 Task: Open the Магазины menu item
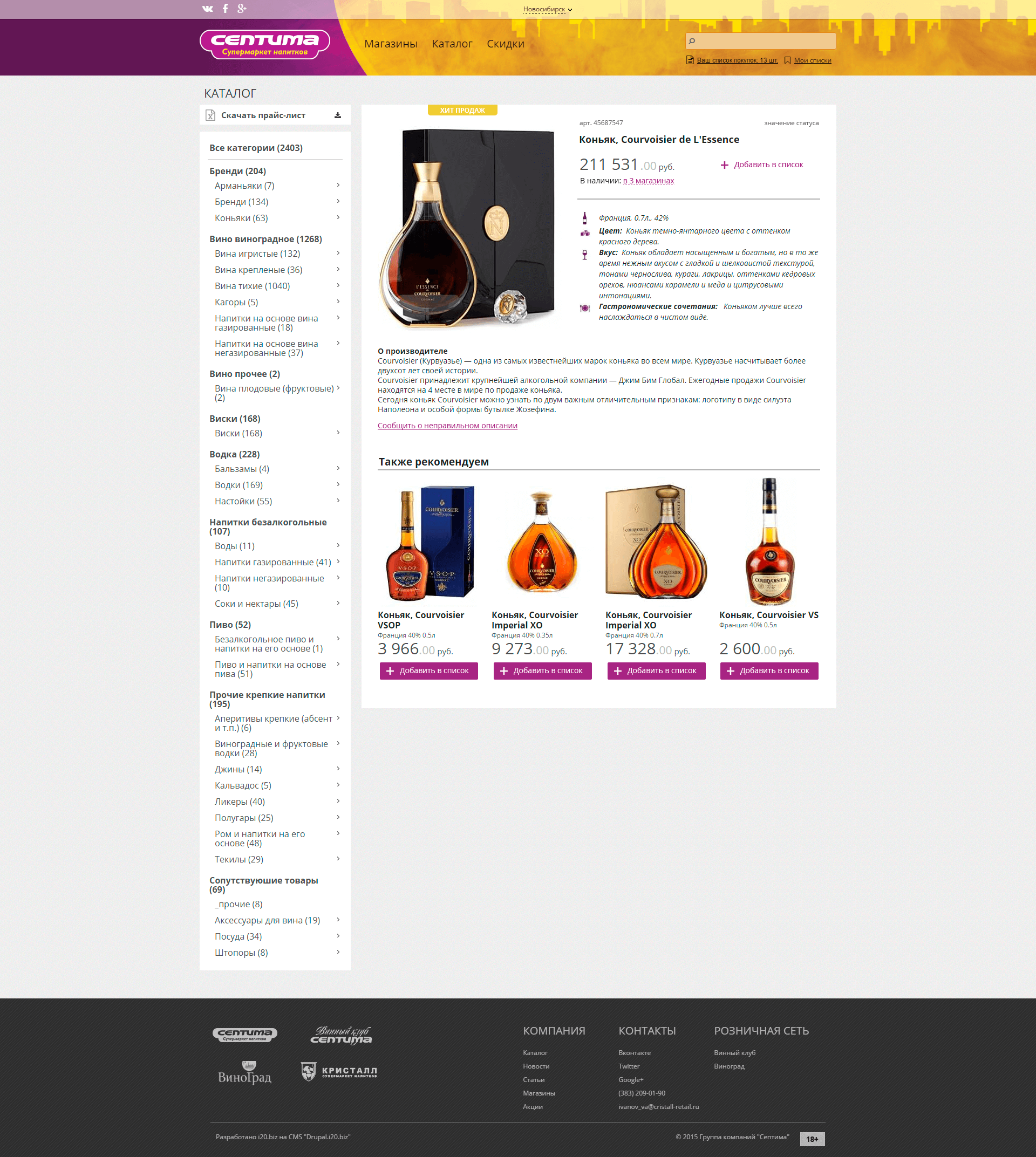click(391, 44)
